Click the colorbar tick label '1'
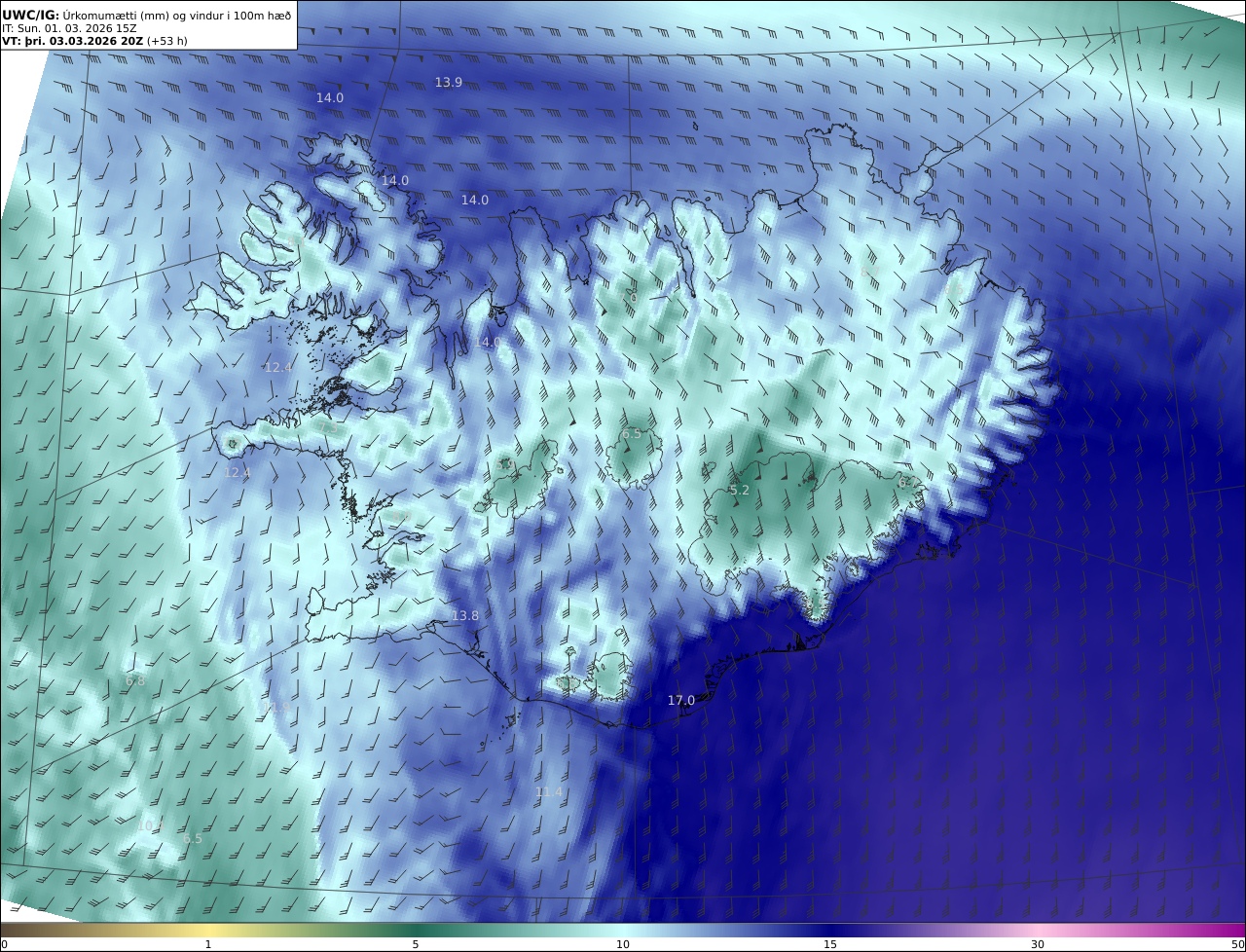 click(208, 944)
